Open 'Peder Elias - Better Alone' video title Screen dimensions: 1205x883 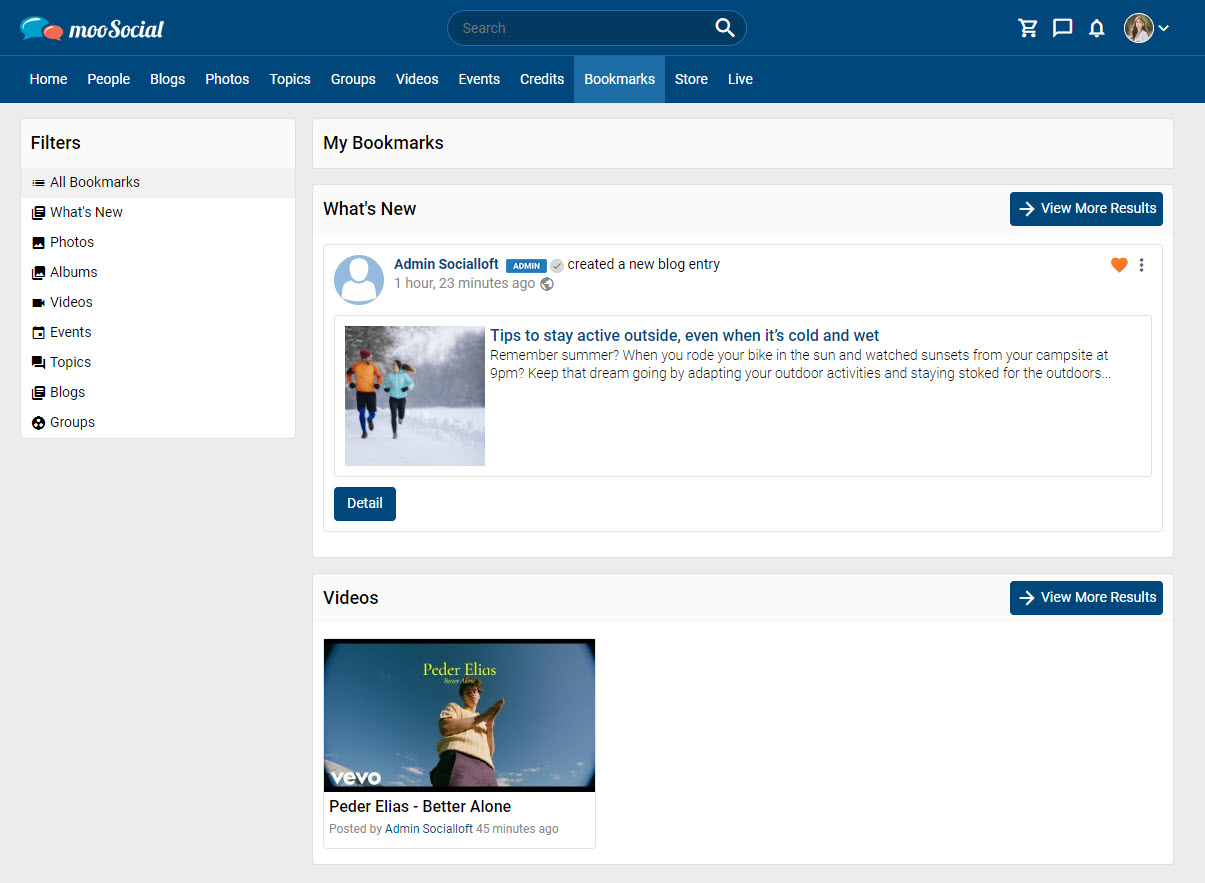(420, 806)
